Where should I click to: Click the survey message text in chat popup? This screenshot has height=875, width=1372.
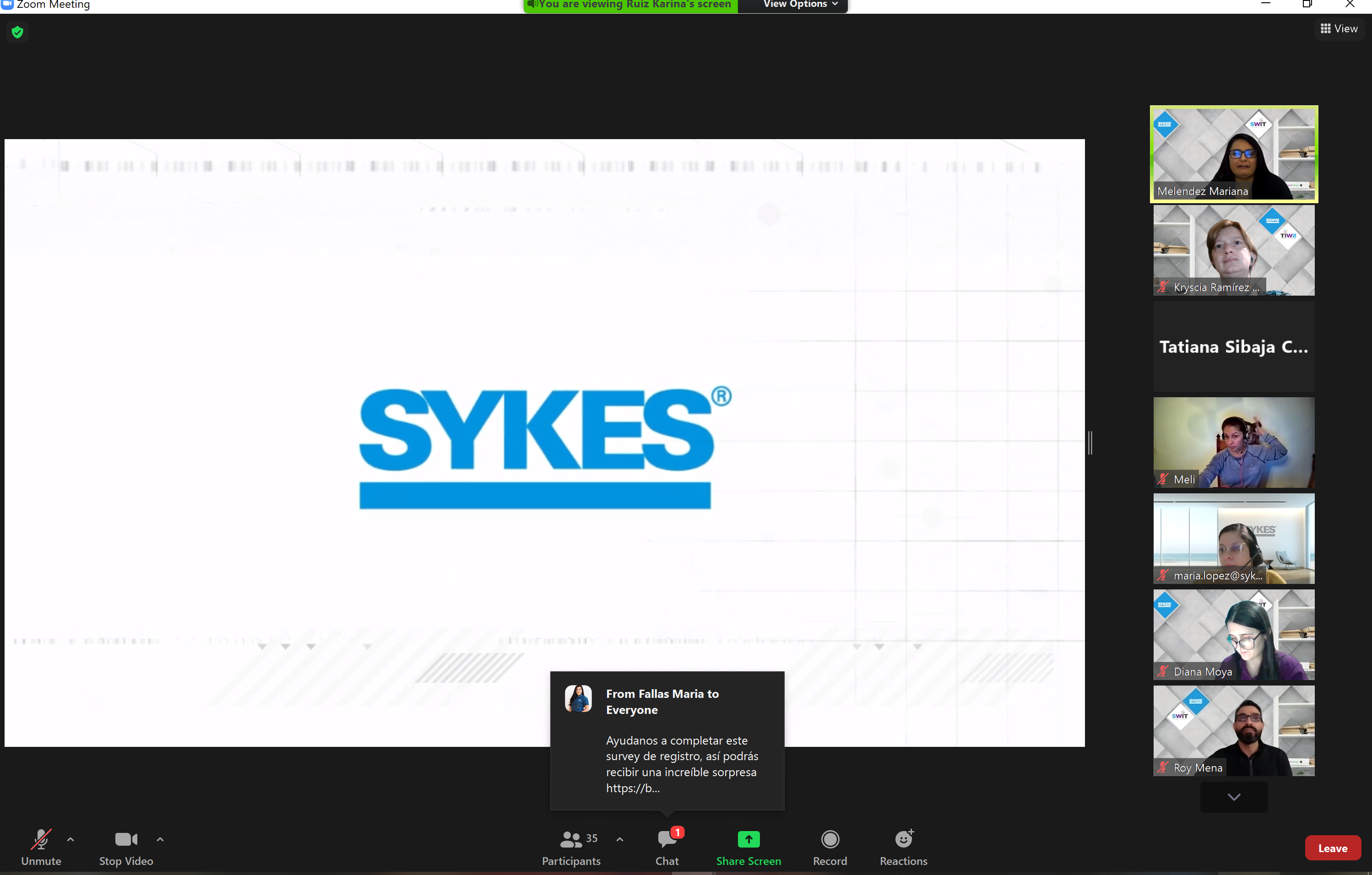coord(682,764)
